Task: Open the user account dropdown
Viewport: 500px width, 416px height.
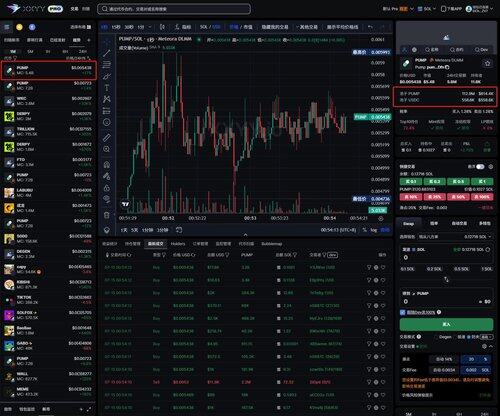Action: (x=480, y=9)
